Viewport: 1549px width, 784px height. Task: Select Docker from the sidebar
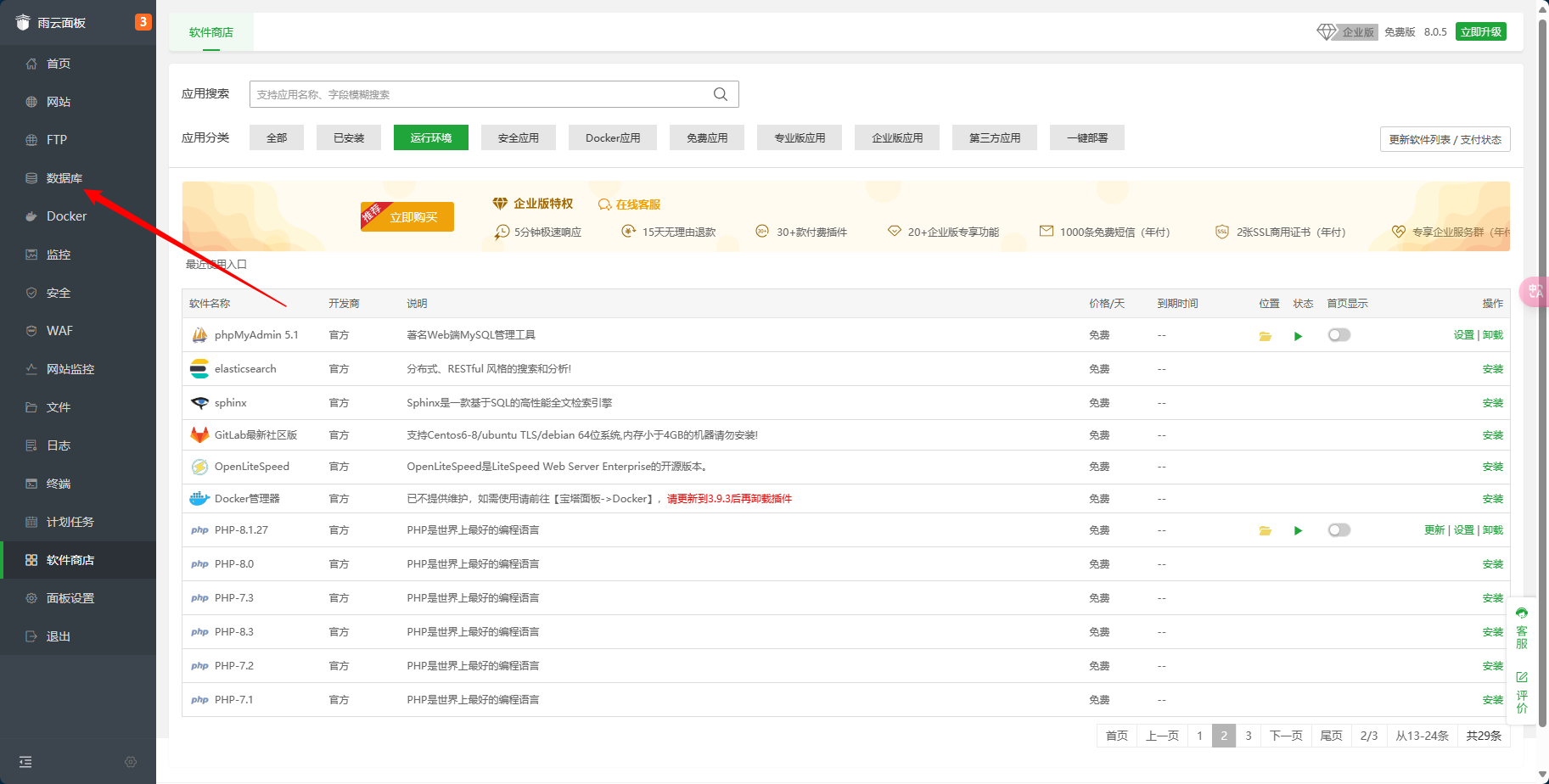pos(65,216)
